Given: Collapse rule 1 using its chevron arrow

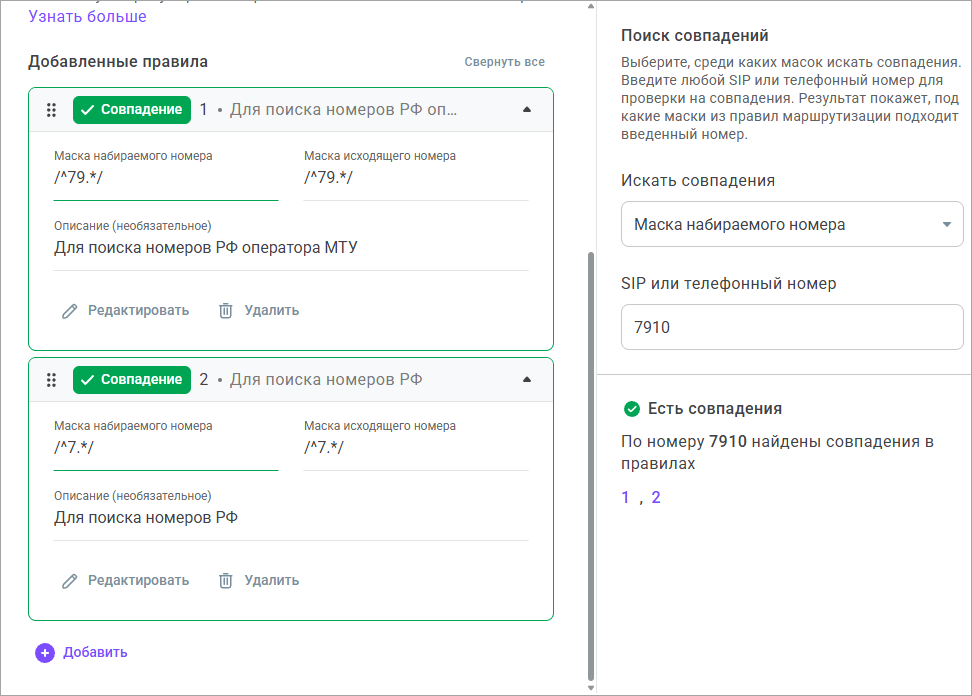Looking at the screenshot, I should point(527,110).
